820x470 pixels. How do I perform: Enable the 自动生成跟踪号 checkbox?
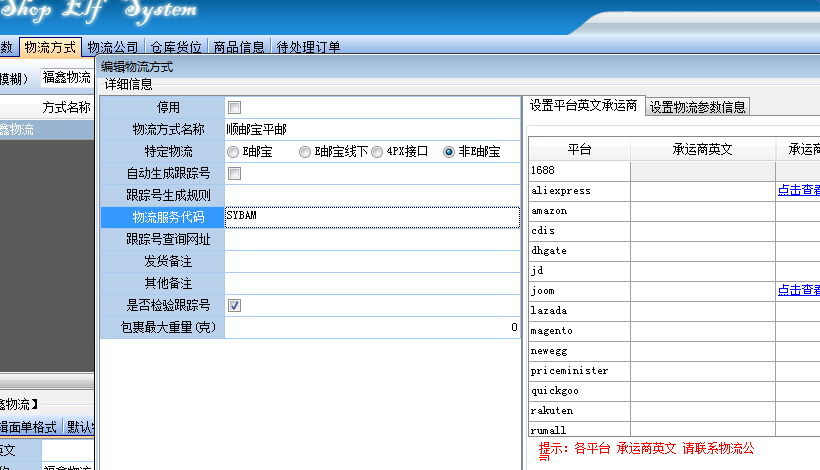point(235,173)
